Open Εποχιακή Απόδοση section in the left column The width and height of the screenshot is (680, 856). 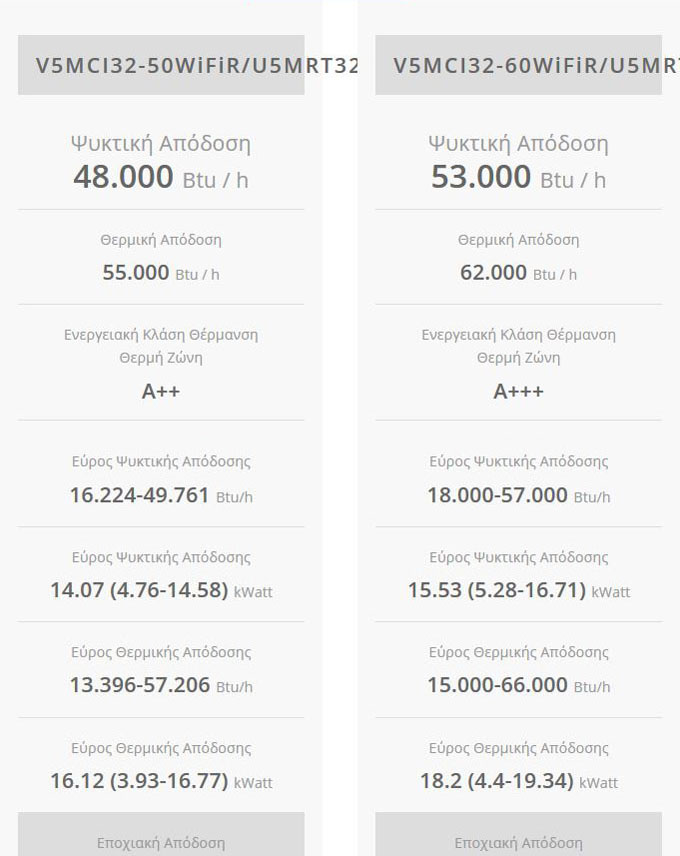161,842
